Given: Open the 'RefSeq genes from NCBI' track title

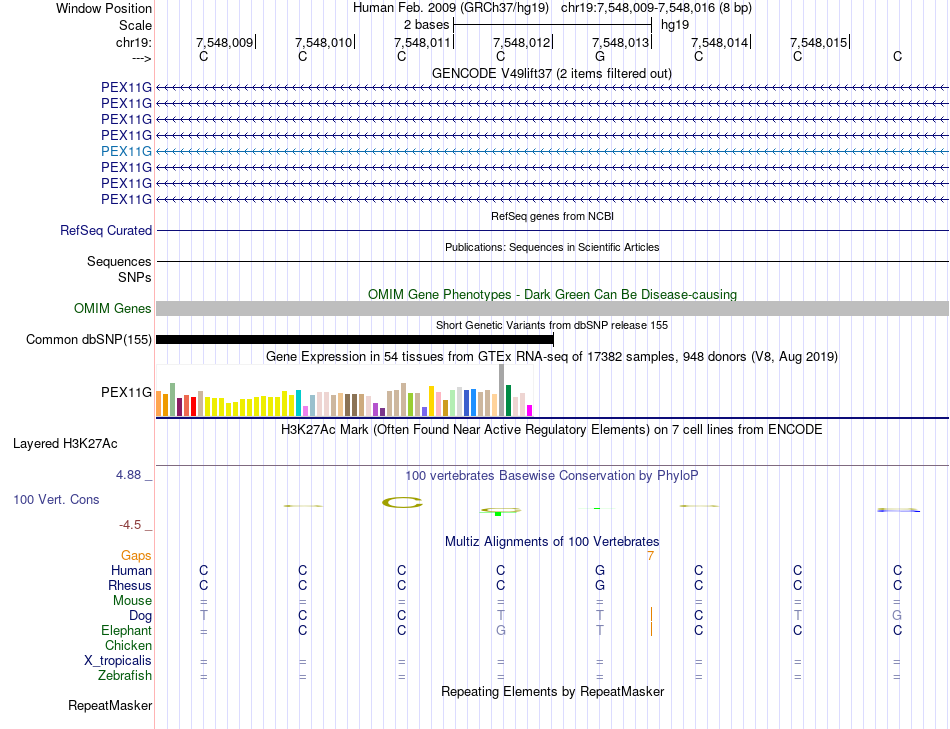Looking at the screenshot, I should pyautogui.click(x=552, y=216).
